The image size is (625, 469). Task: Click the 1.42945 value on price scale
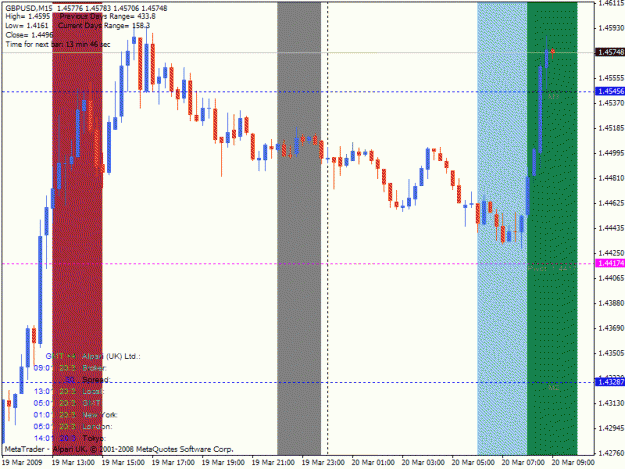[x=611, y=428]
